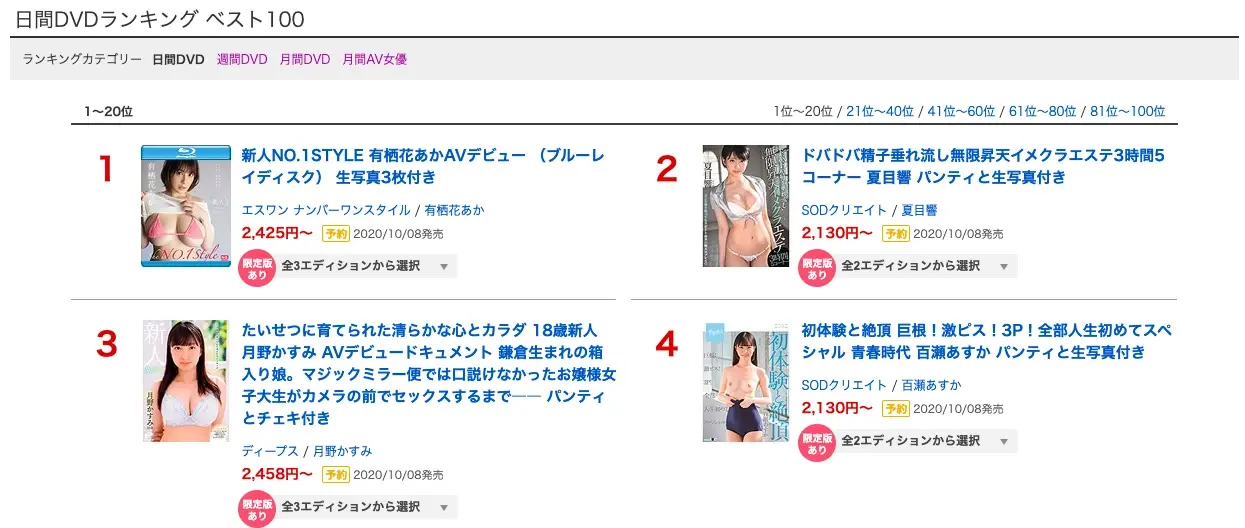Image resolution: width=1245 pixels, height=528 pixels.
Task: Click the 限定版あり badge under rank 3
Action: click(257, 509)
